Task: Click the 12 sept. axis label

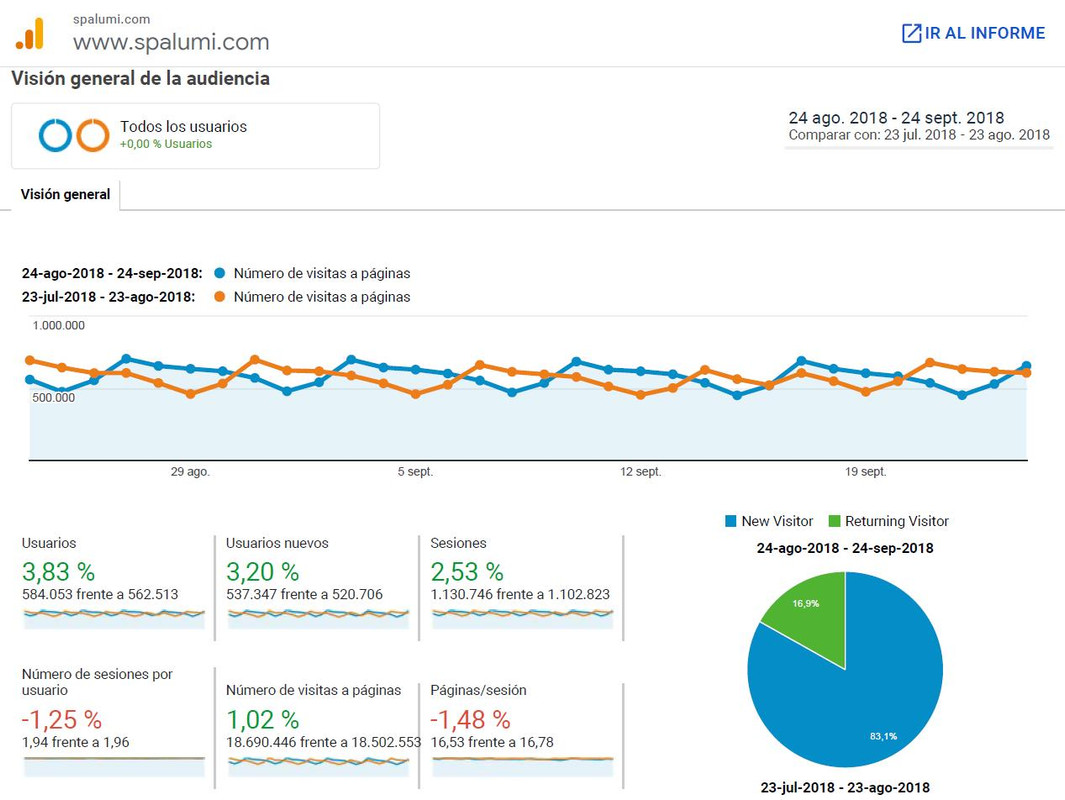Action: (640, 471)
